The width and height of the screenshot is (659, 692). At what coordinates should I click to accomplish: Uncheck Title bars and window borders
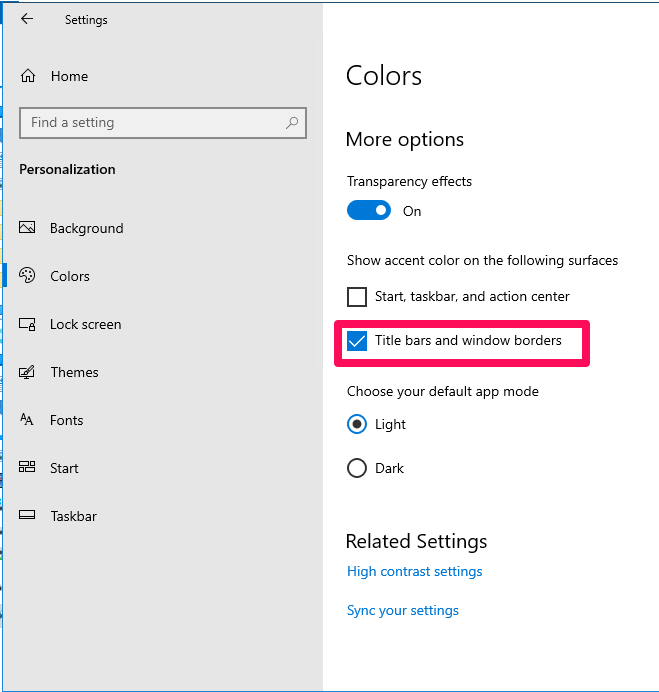[x=357, y=341]
